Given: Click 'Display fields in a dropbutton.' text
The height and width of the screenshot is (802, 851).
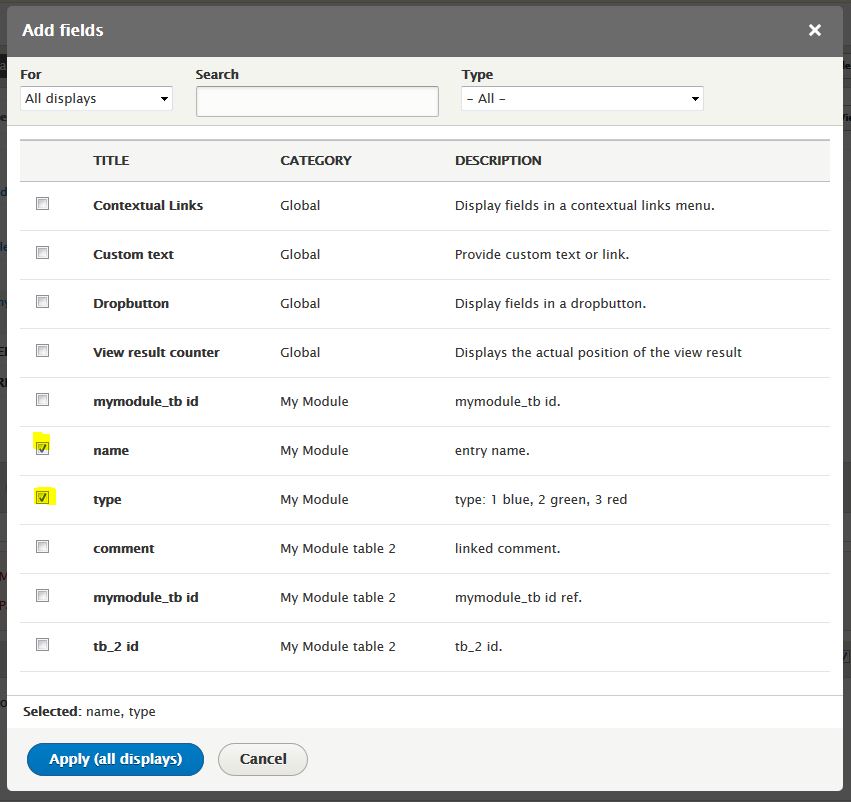Looking at the screenshot, I should [x=550, y=303].
